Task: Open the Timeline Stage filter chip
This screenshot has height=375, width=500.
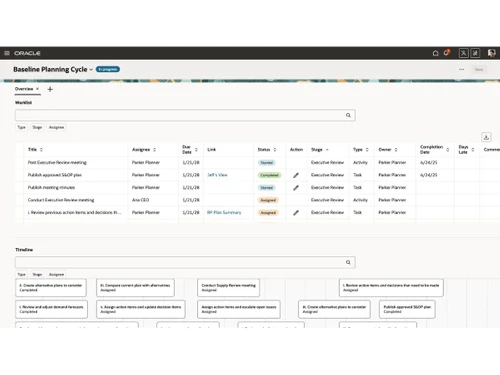Action: [37, 274]
